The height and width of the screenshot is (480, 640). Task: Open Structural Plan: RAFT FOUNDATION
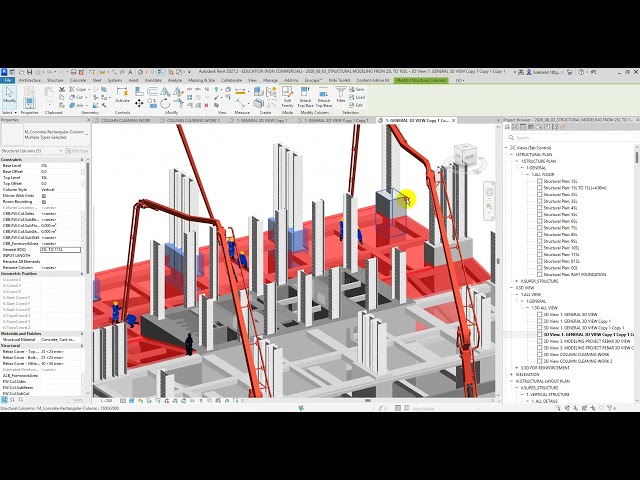click(x=575, y=274)
